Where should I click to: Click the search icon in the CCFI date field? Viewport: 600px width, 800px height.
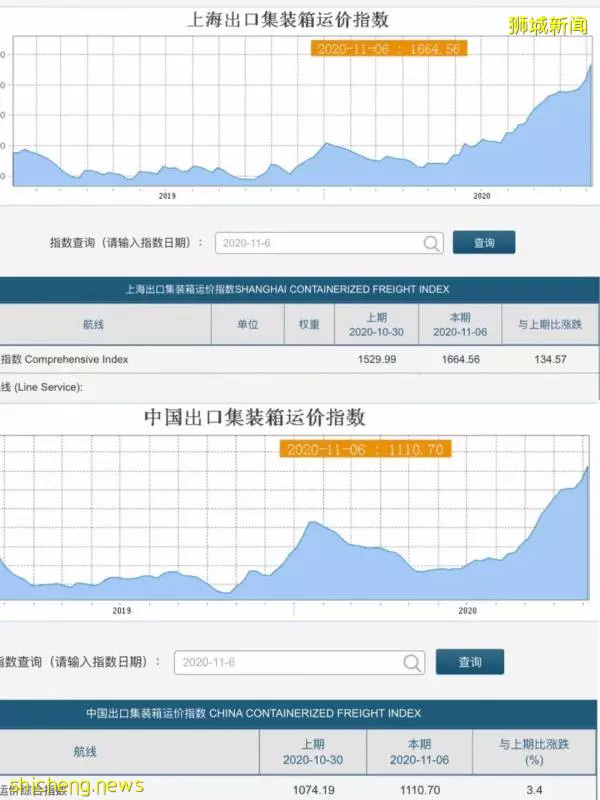click(412, 663)
